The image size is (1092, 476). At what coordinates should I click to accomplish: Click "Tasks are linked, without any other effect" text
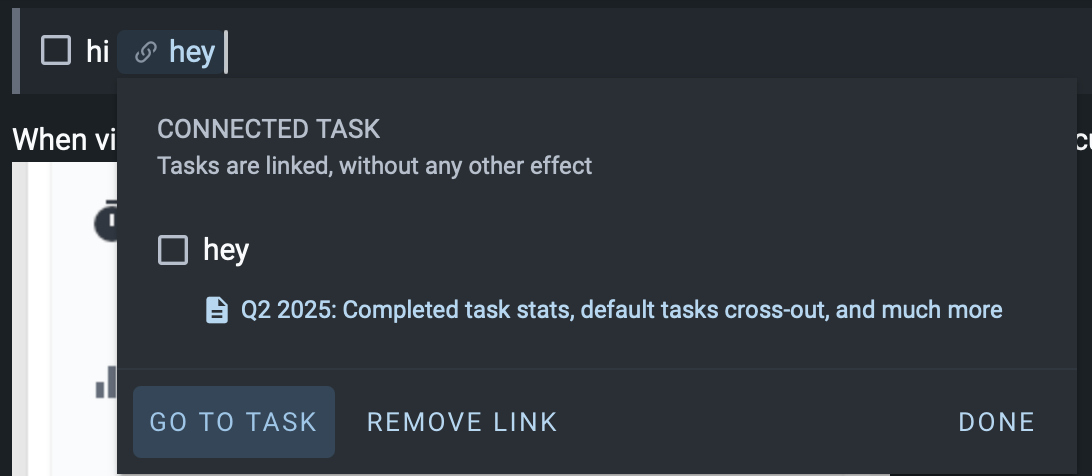pos(375,166)
